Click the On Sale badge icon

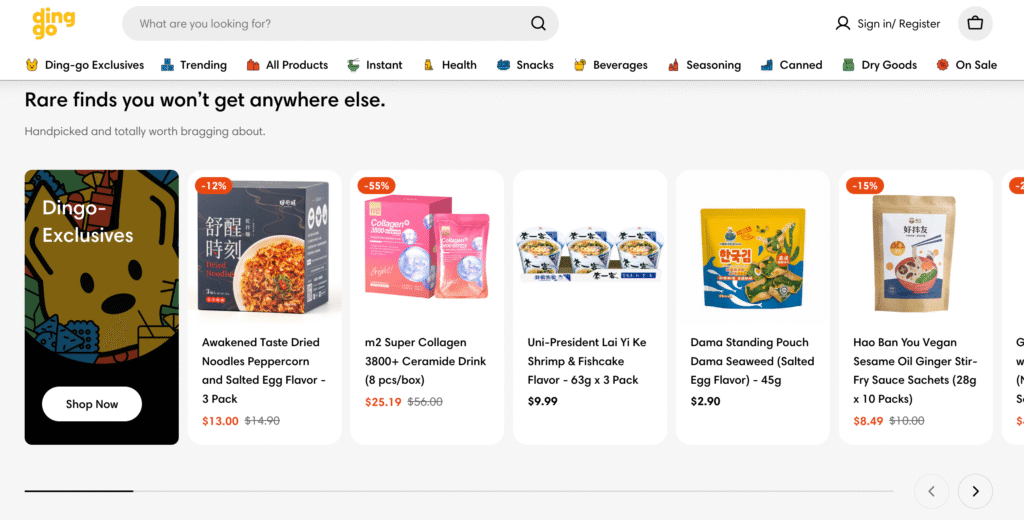(x=942, y=65)
